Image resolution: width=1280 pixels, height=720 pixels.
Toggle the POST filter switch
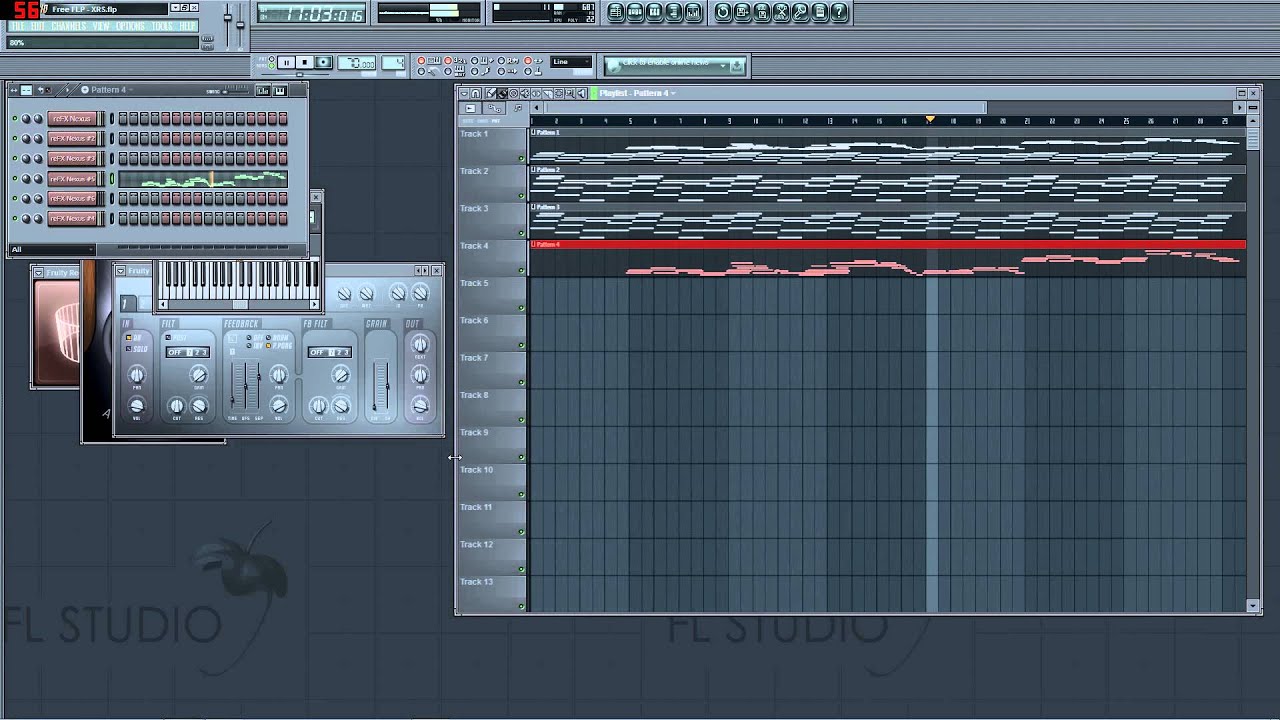pyautogui.click(x=168, y=337)
